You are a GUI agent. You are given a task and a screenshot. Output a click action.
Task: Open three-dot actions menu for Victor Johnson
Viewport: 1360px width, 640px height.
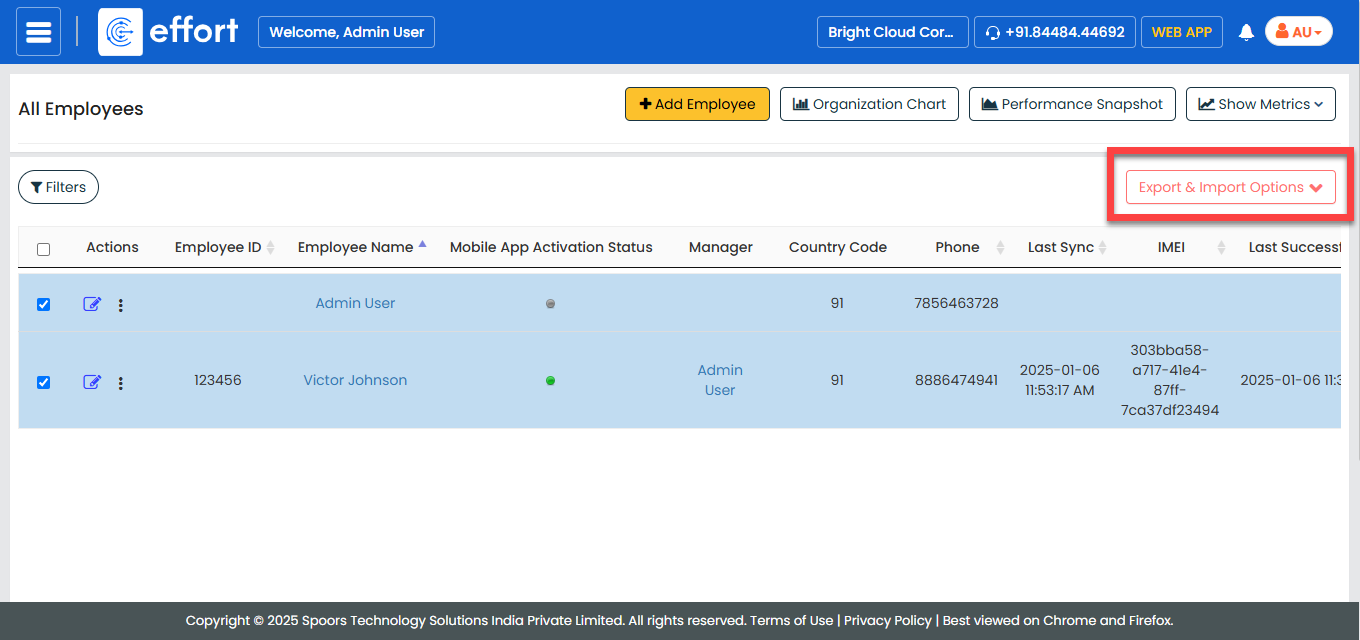coord(121,383)
